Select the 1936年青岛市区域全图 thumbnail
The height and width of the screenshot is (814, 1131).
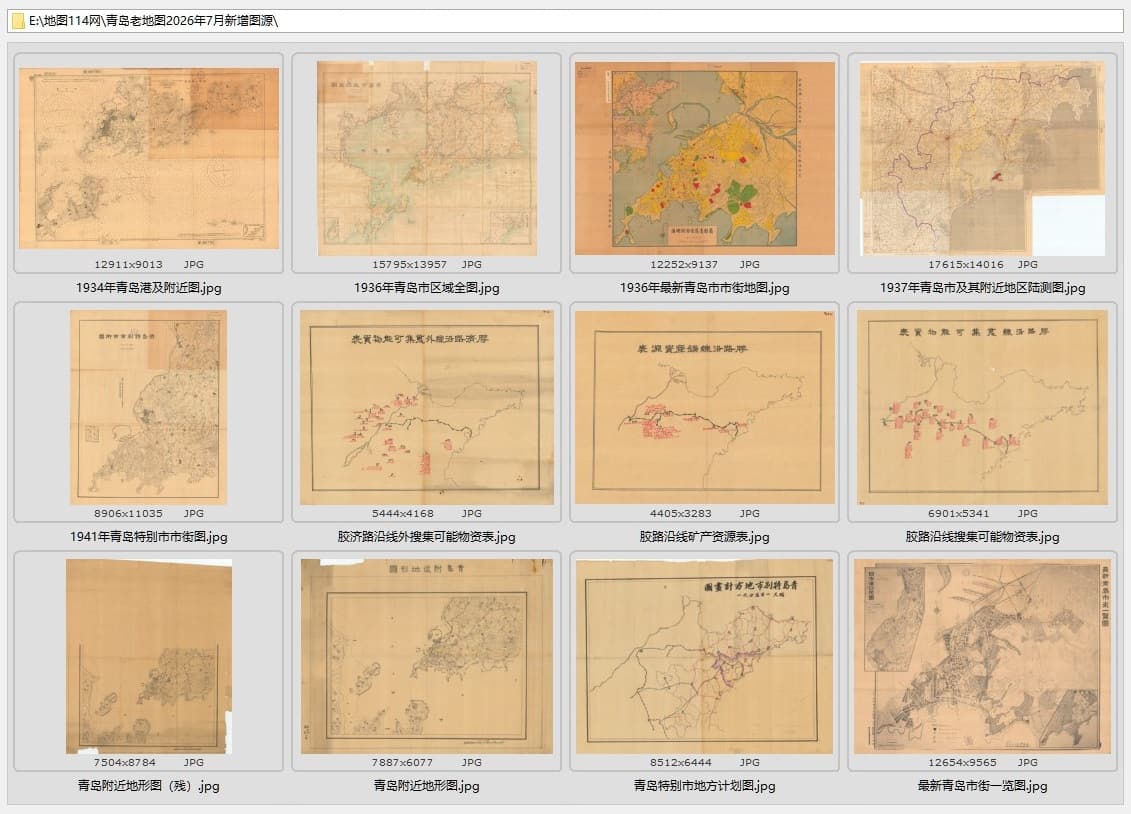[426, 158]
